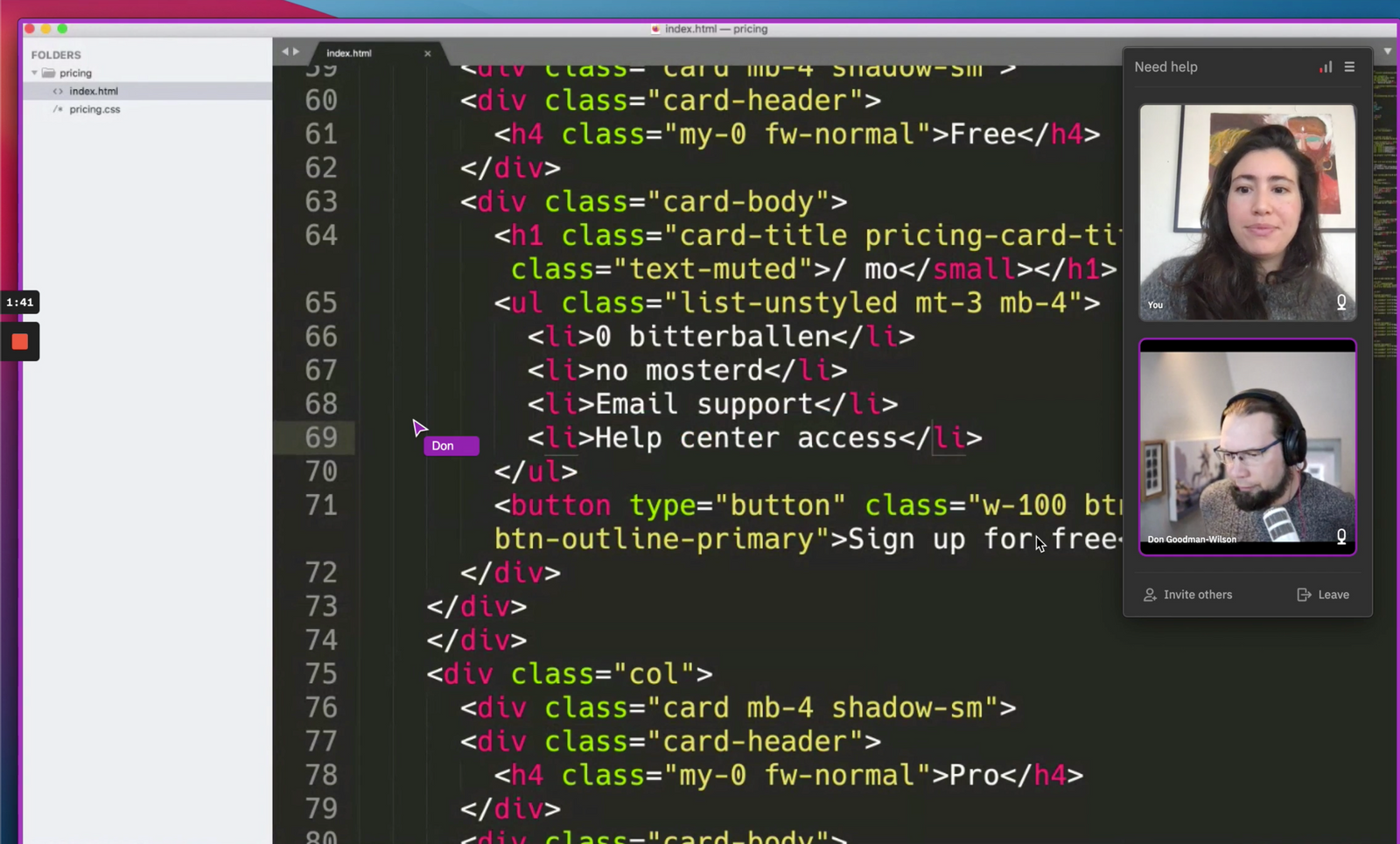1400x844 pixels.
Task: Open pricing.css from the Folders sidebar
Action: tap(96, 109)
